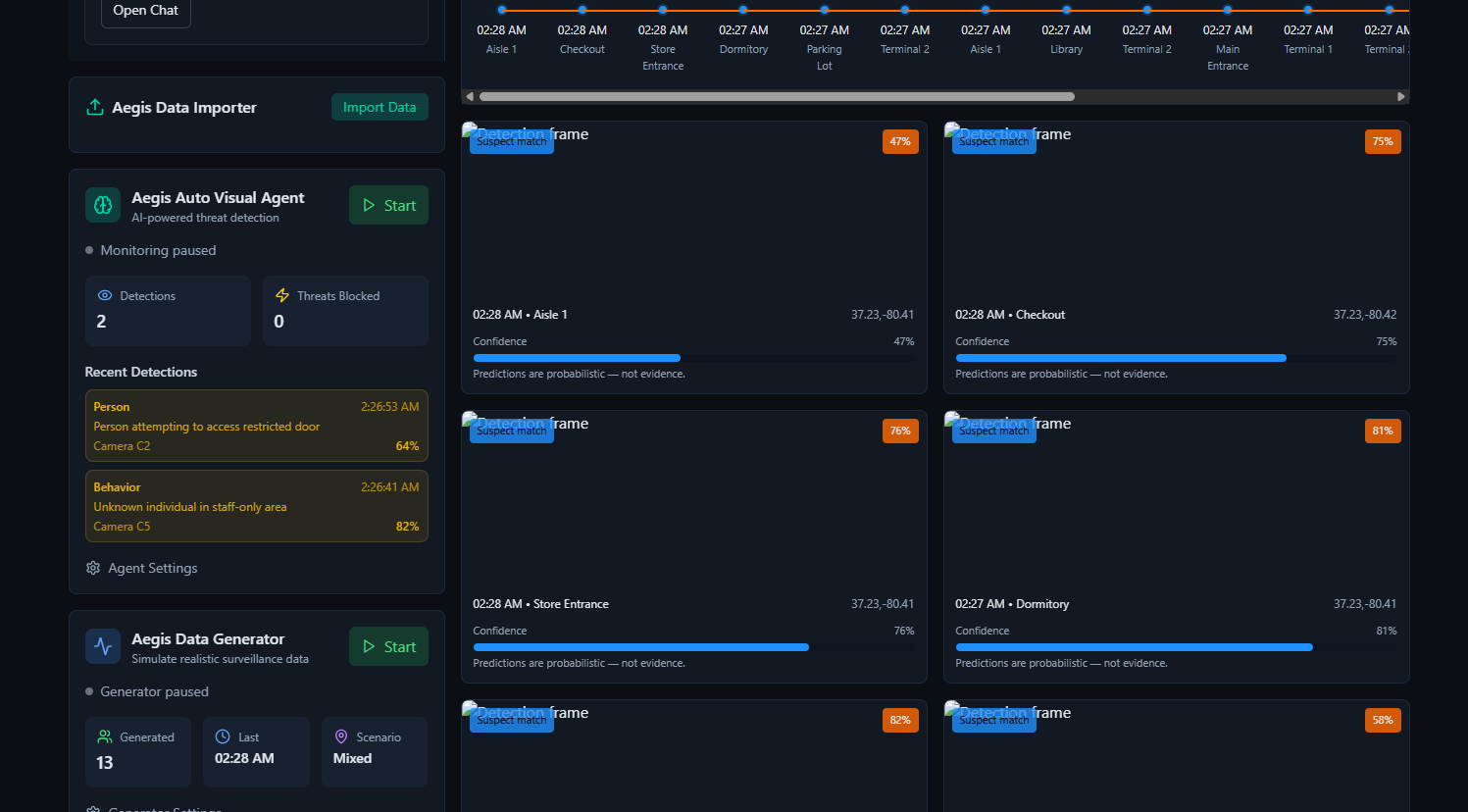1468x812 pixels.
Task: Open the Behavior staff-only area detection
Action: 257,506
